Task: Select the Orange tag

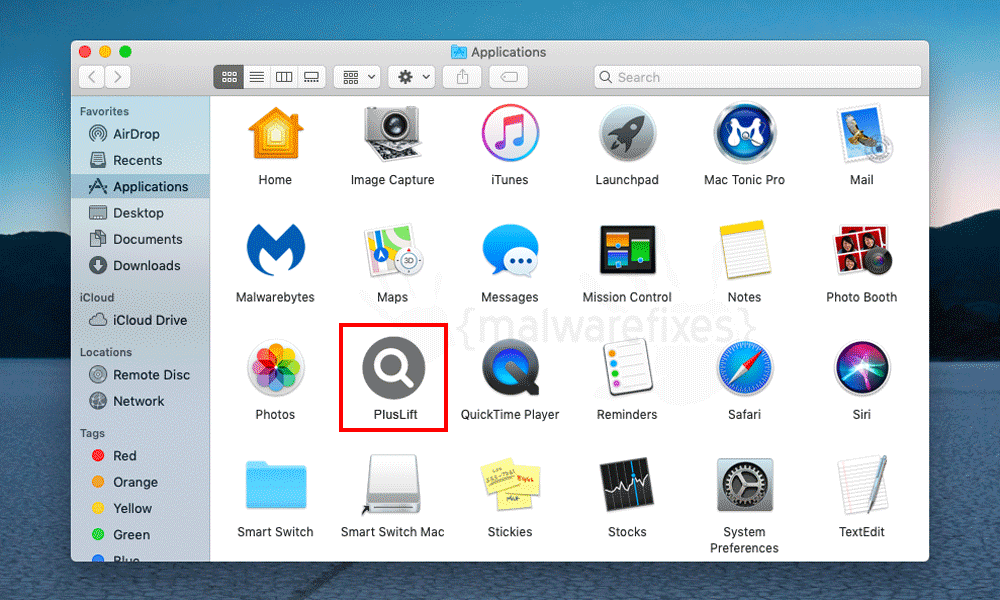Action: (140, 482)
